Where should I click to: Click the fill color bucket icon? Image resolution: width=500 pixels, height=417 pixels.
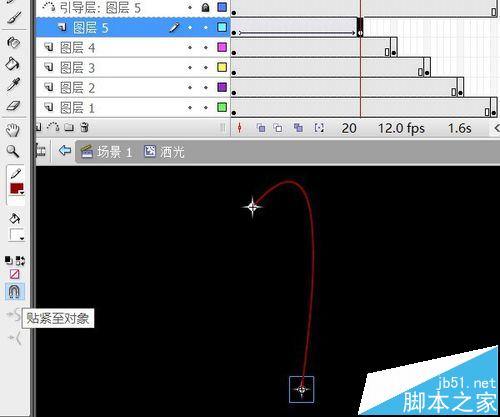tap(15, 219)
